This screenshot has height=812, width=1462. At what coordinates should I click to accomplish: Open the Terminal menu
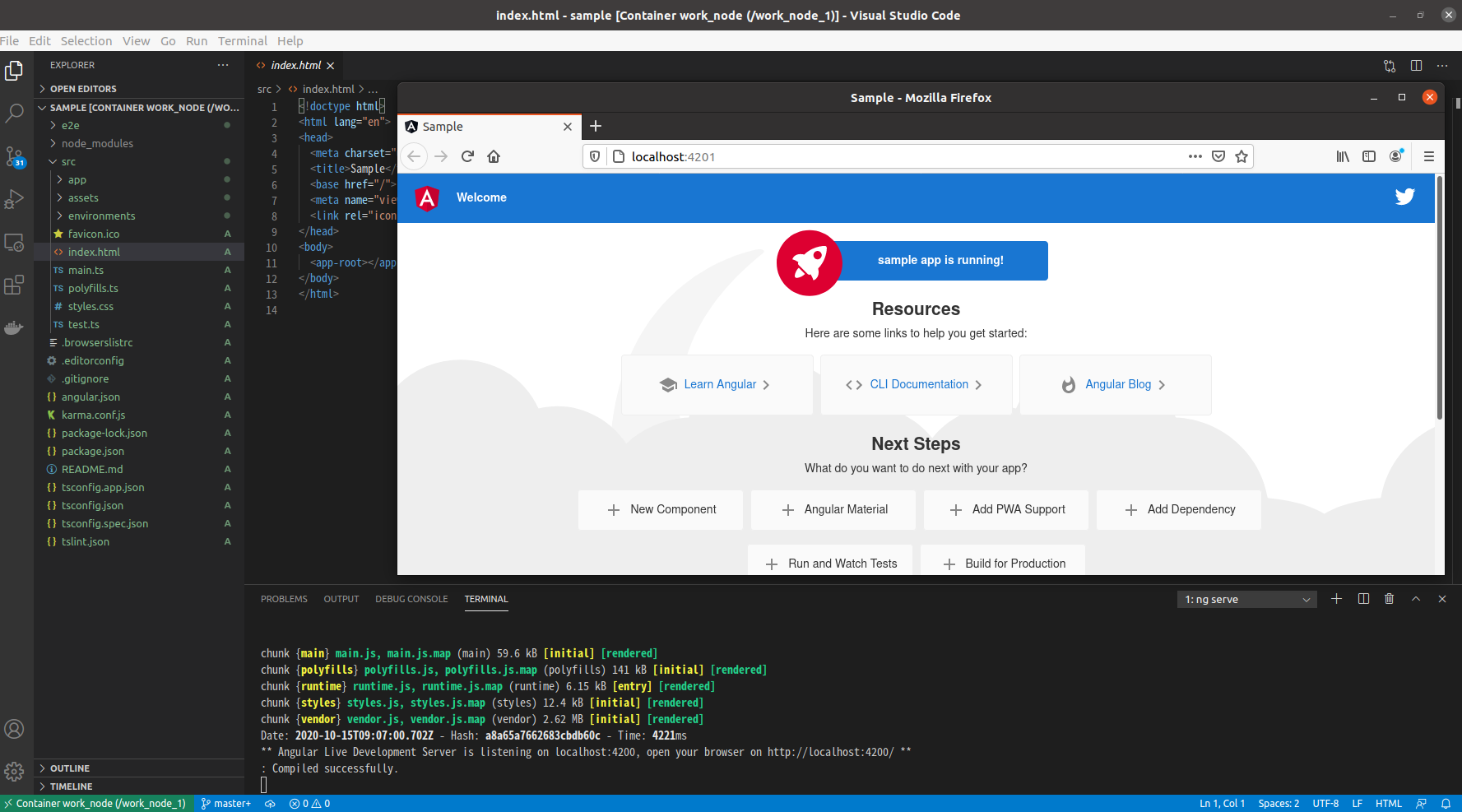tap(243, 41)
